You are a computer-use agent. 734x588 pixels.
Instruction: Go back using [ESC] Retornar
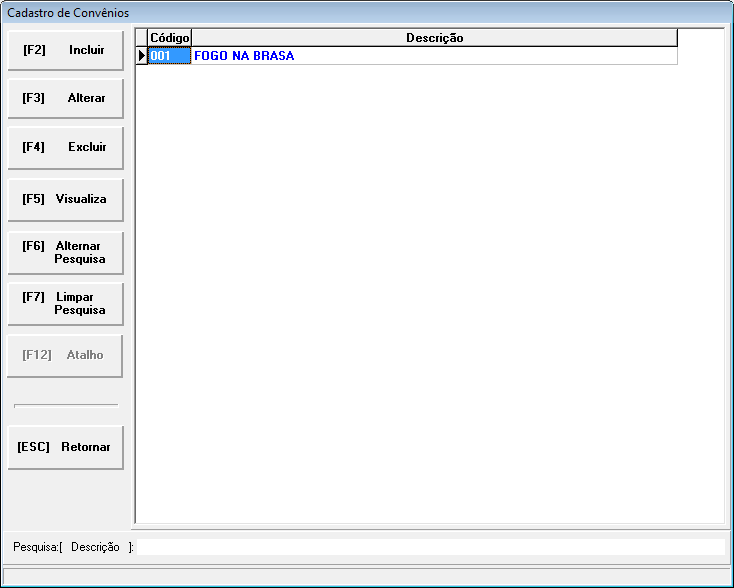pyautogui.click(x=65, y=447)
